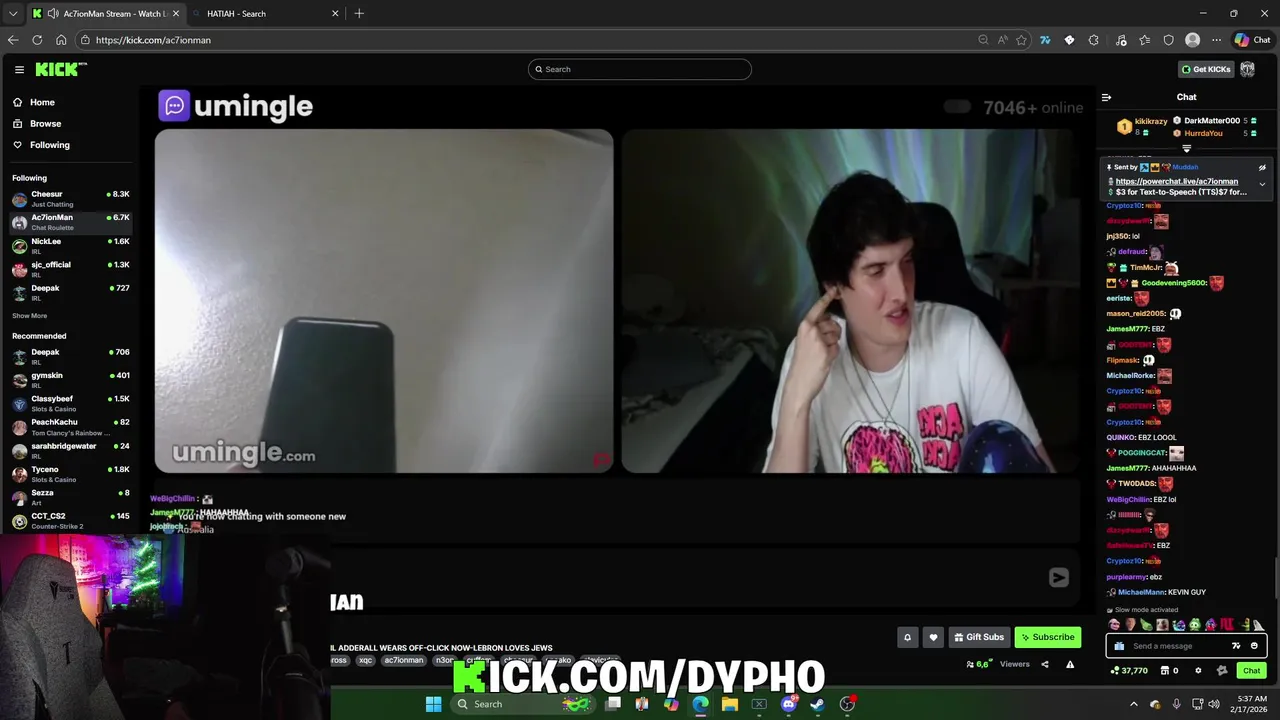
Task: Select the Ac7ionMan Stream browser tab
Action: point(106,14)
